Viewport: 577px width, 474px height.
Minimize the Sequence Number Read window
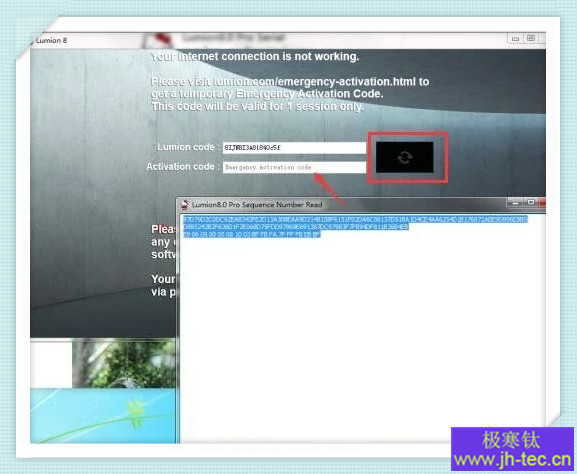click(x=516, y=203)
